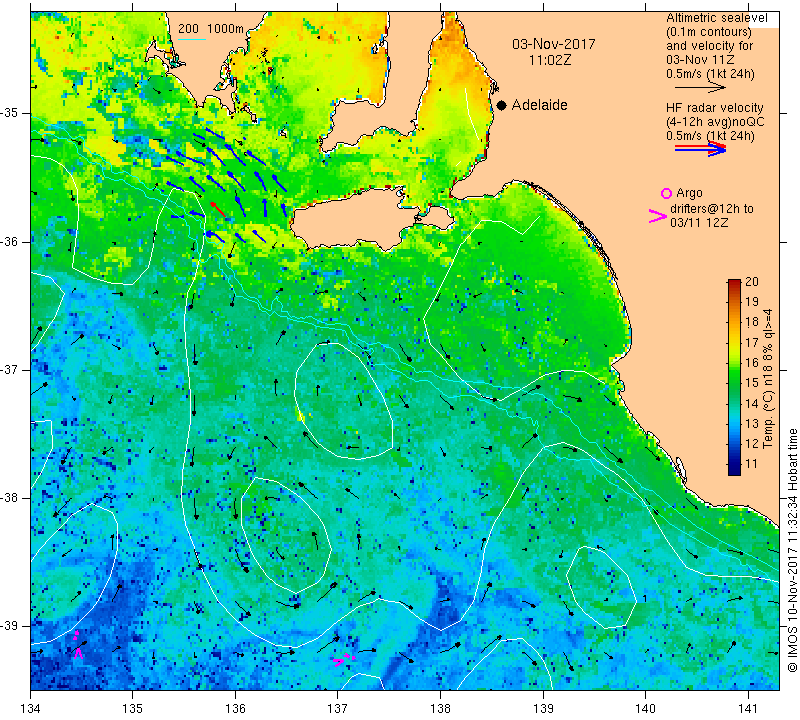The width and height of the screenshot is (800, 720).
Task: Click the 15 degree green colorbar section
Action: click(734, 383)
